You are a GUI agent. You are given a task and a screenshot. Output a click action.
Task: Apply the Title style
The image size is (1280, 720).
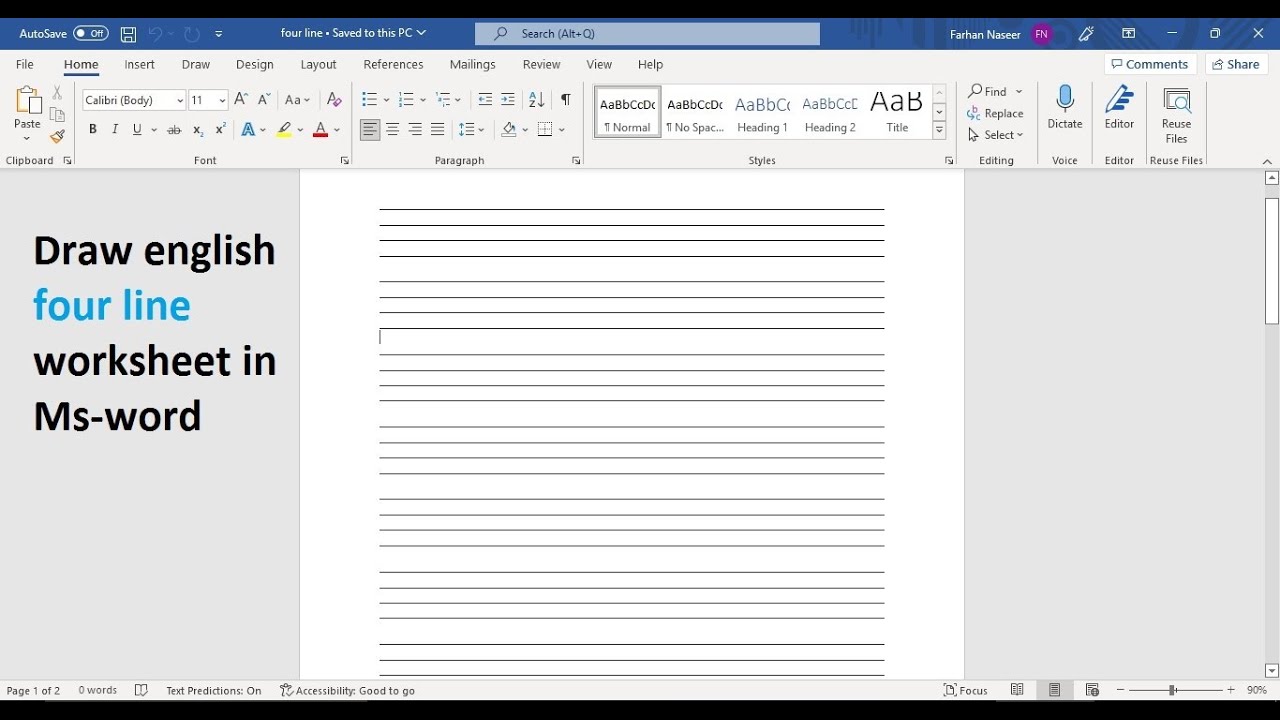[897, 112]
